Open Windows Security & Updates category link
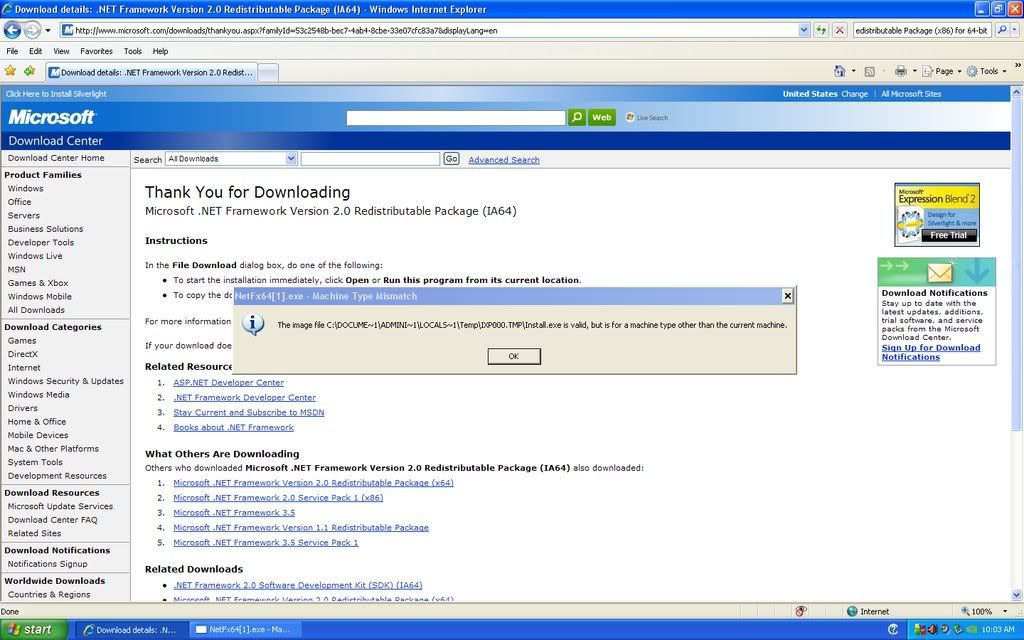The width and height of the screenshot is (1024, 640). click(x=65, y=381)
